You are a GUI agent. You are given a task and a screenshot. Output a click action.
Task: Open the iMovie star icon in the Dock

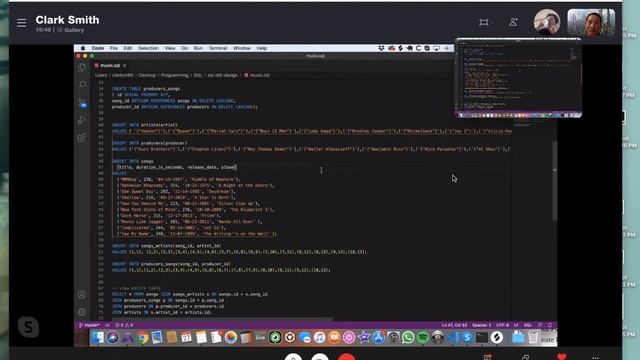(363, 338)
